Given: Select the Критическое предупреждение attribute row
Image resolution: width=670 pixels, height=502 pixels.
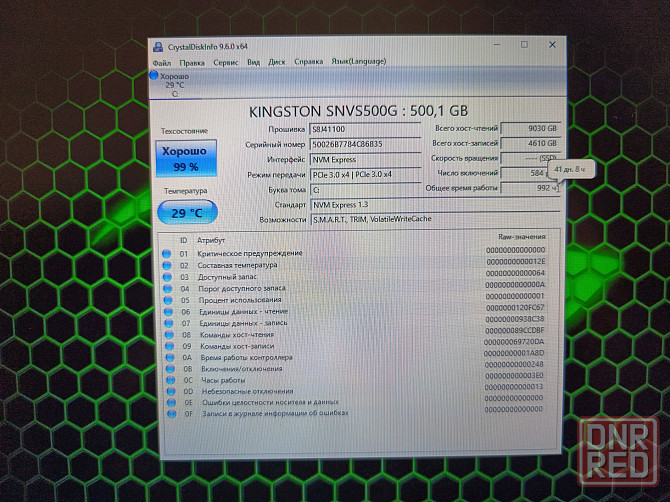Looking at the screenshot, I should point(354,252).
